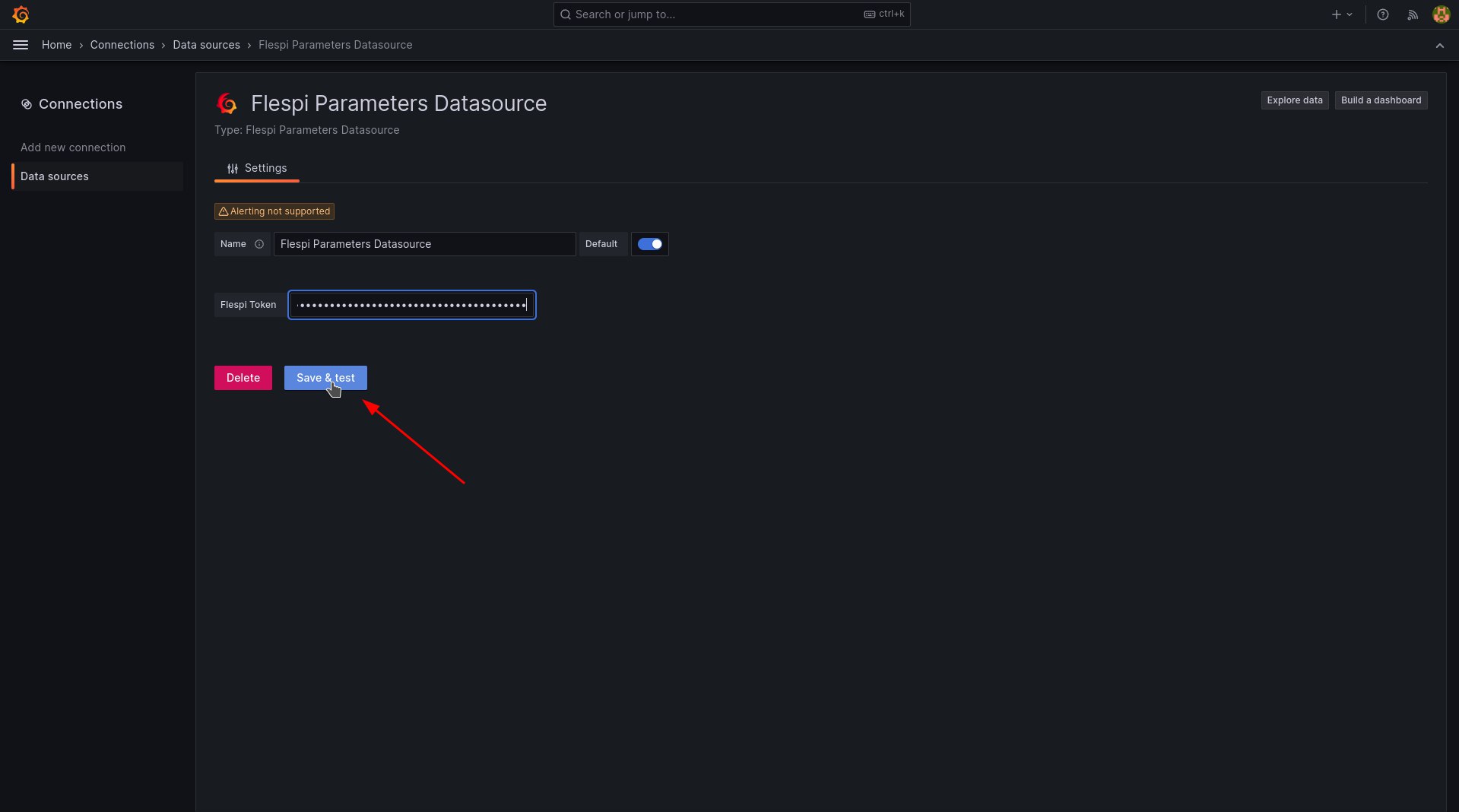Click the info icon beside the Name field
The width and height of the screenshot is (1459, 812).
259,244
